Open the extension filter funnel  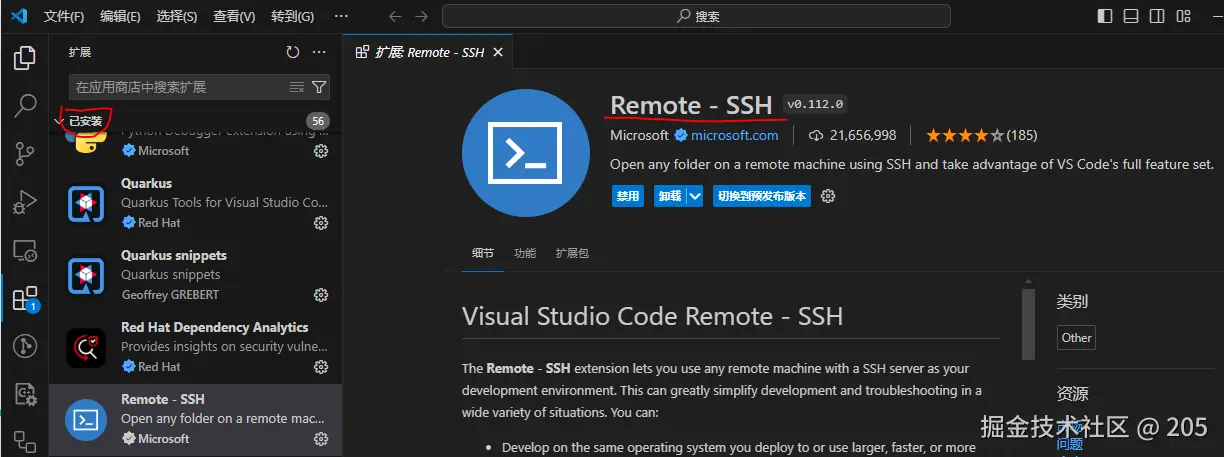tap(319, 87)
